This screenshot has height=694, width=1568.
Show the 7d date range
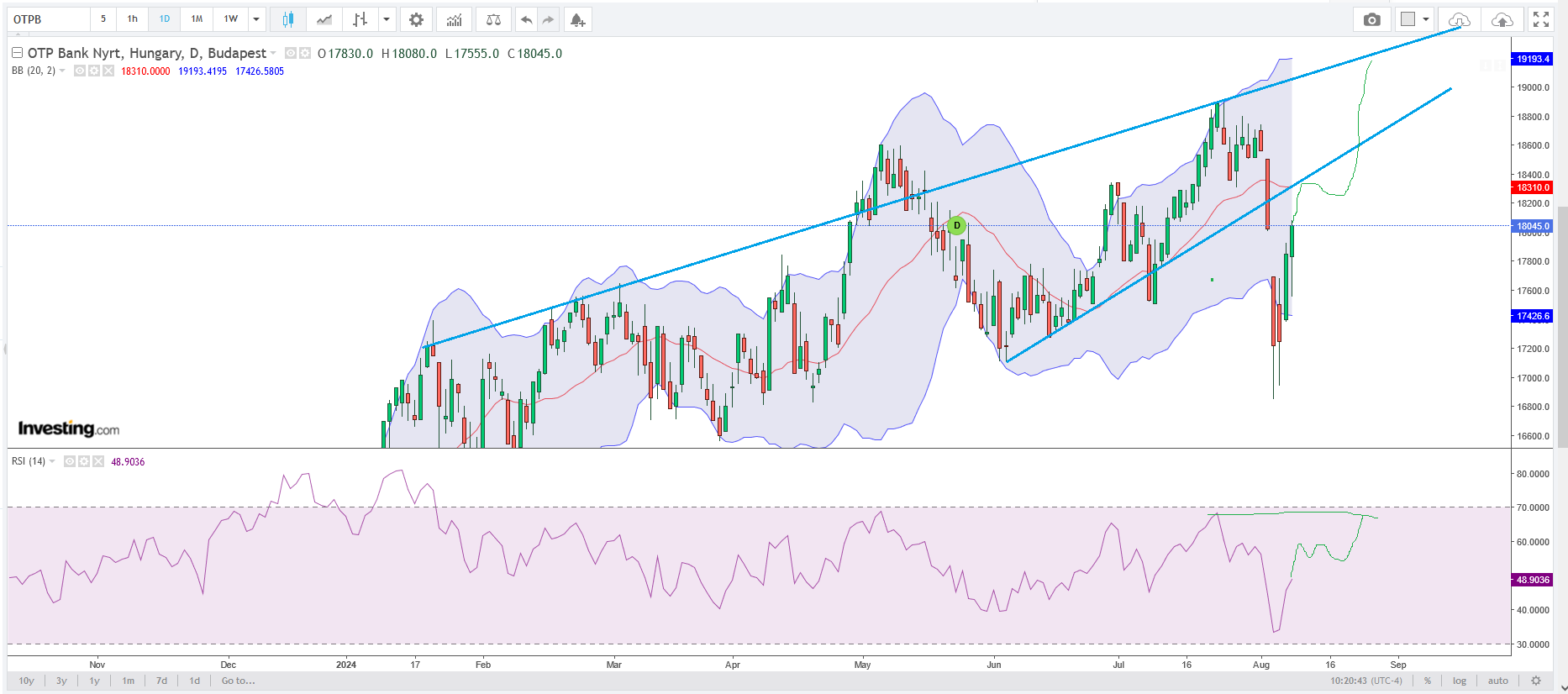point(162,681)
